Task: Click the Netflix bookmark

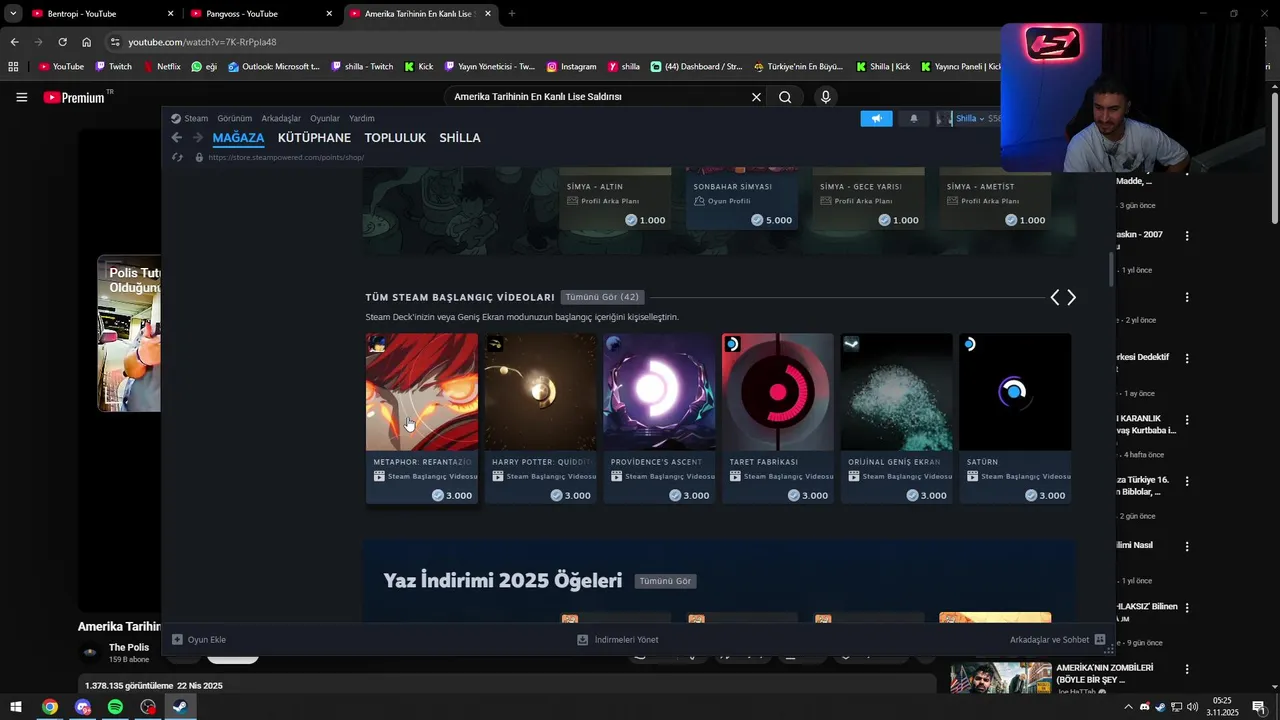Action: 162,67
